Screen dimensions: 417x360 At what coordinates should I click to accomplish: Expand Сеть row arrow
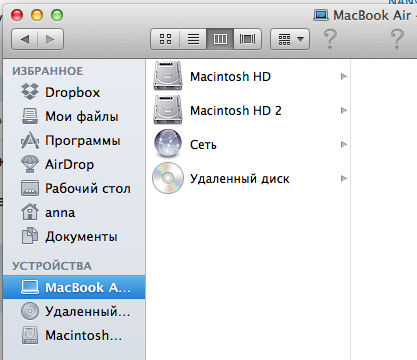pyautogui.click(x=344, y=144)
